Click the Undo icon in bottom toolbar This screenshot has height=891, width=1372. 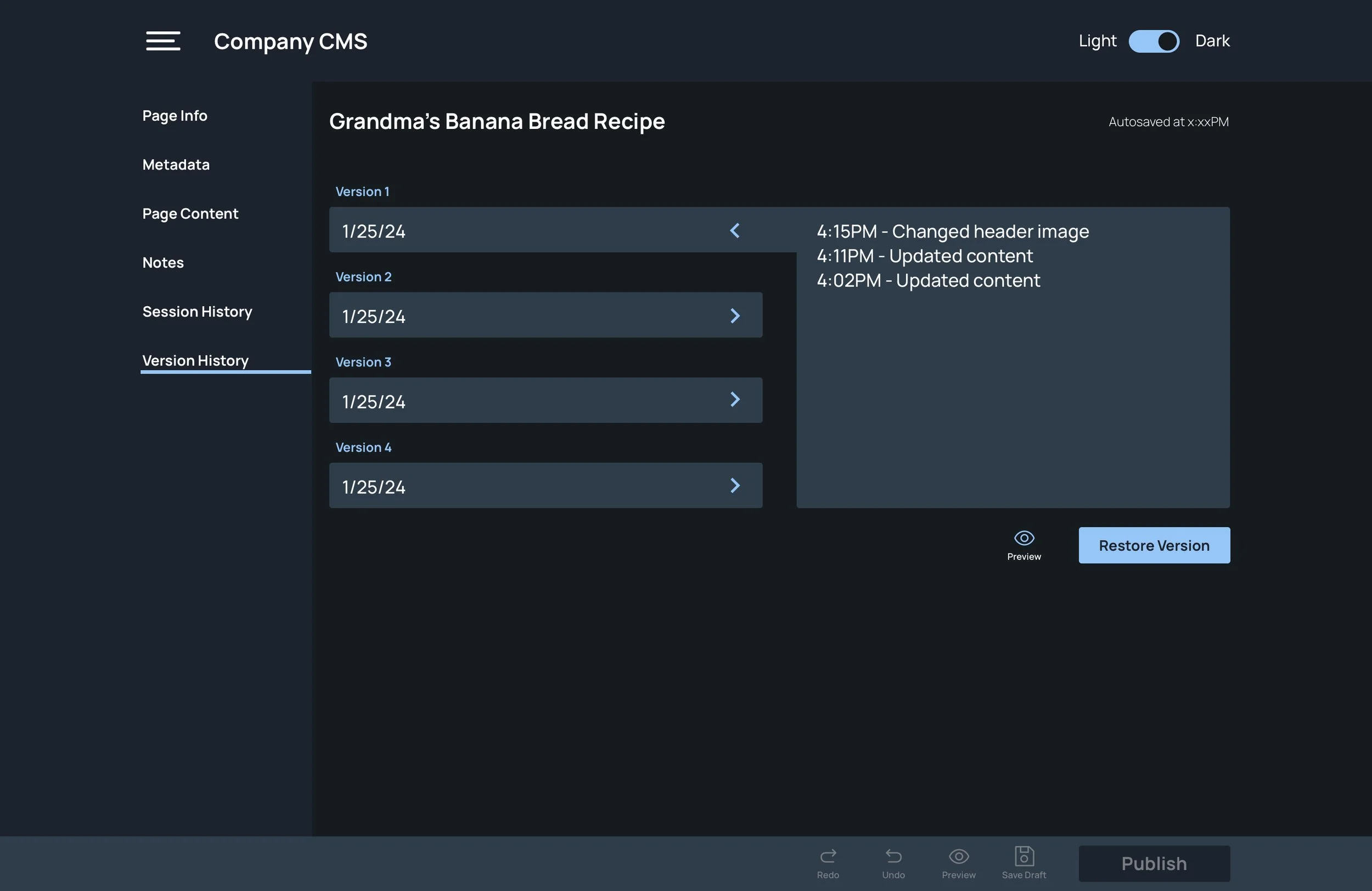[x=893, y=856]
